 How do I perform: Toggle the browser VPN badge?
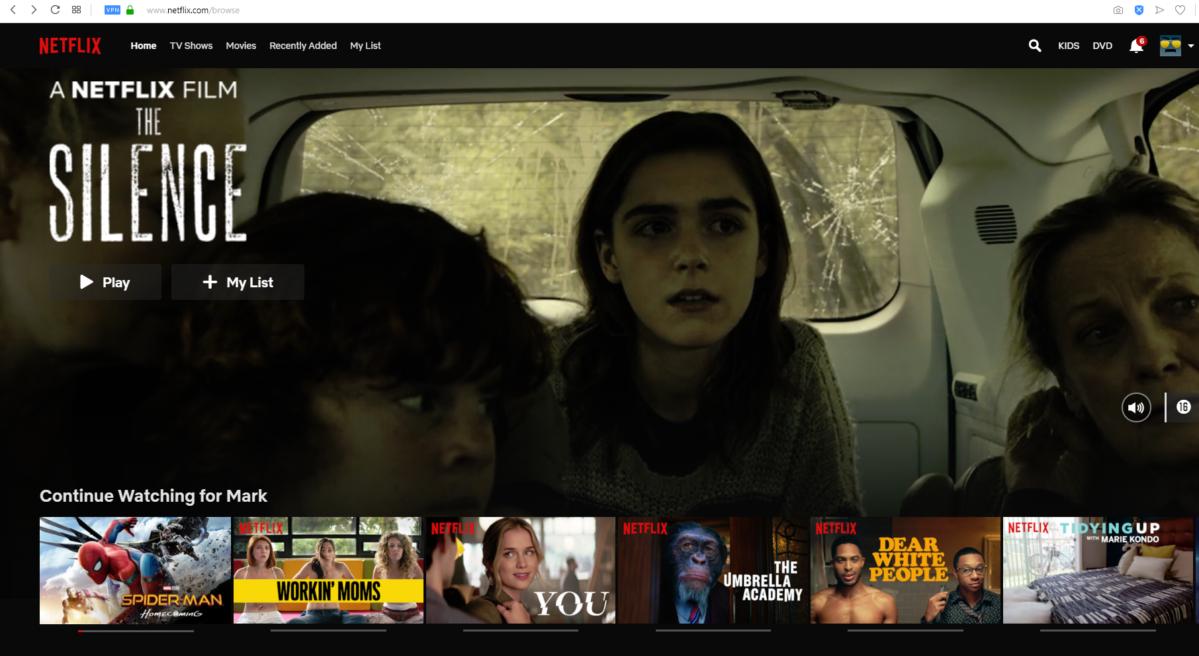tap(112, 10)
